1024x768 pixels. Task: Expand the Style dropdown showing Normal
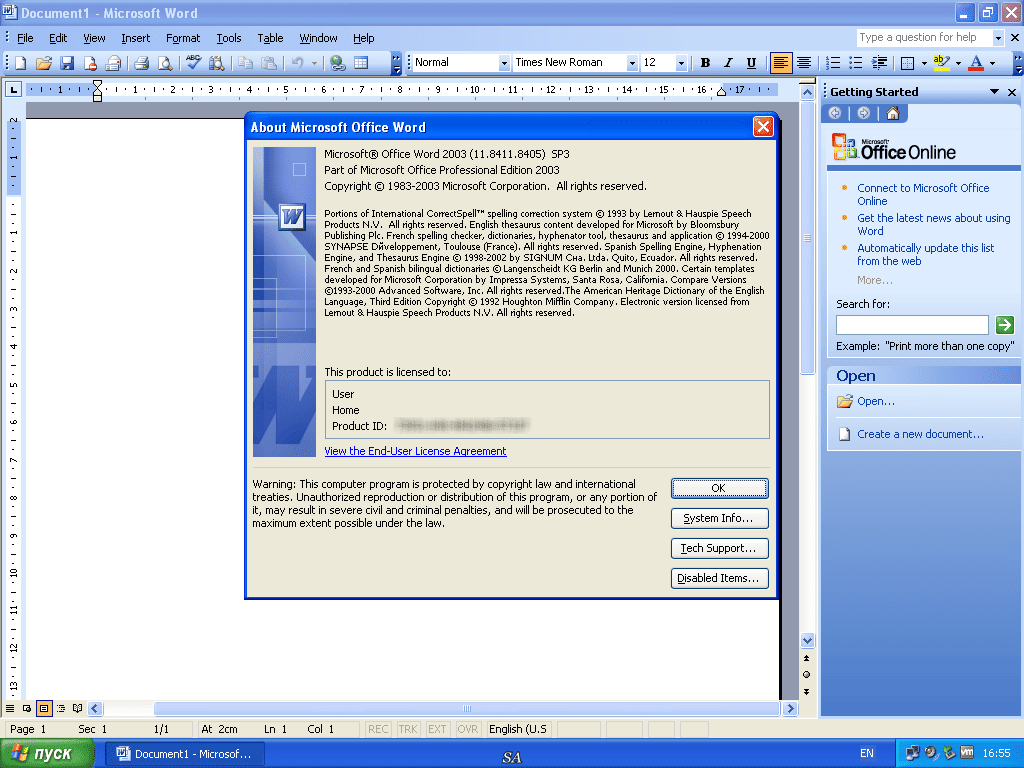pos(504,63)
